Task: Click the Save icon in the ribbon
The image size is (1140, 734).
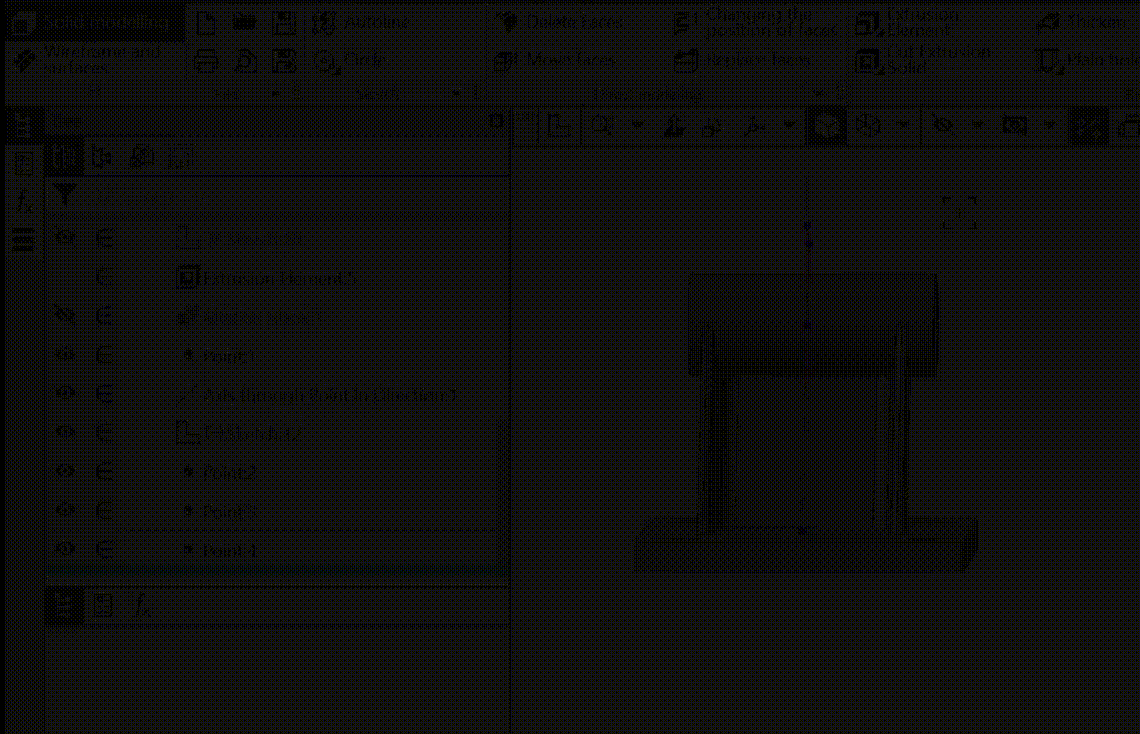Action: (x=284, y=23)
